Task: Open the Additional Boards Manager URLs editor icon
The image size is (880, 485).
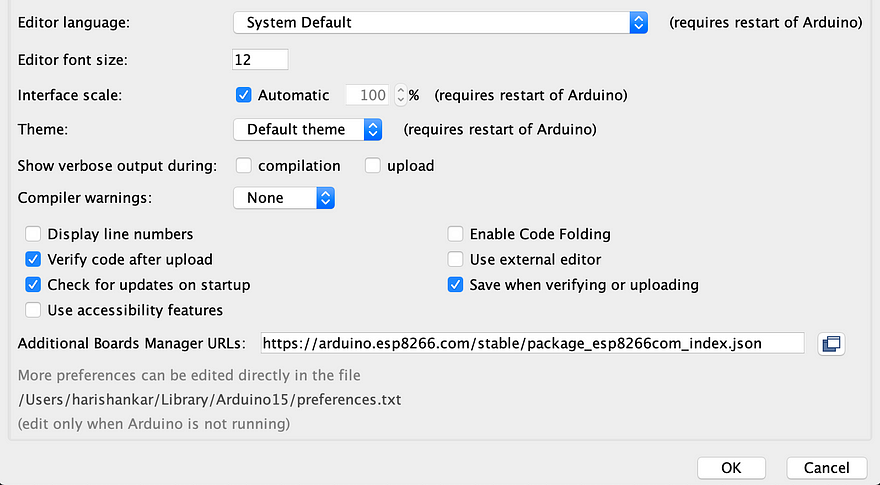Action: pyautogui.click(x=831, y=344)
